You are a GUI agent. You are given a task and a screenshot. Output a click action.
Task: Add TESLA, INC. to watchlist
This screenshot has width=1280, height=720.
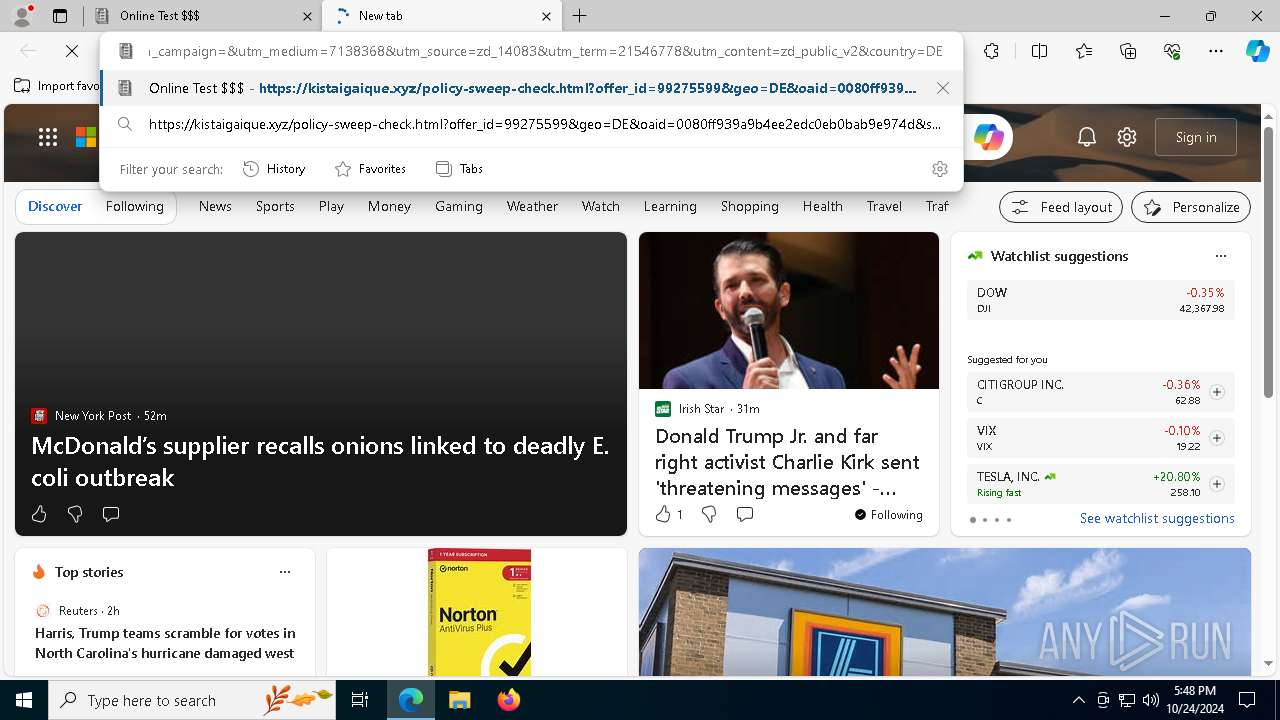[x=1217, y=484]
